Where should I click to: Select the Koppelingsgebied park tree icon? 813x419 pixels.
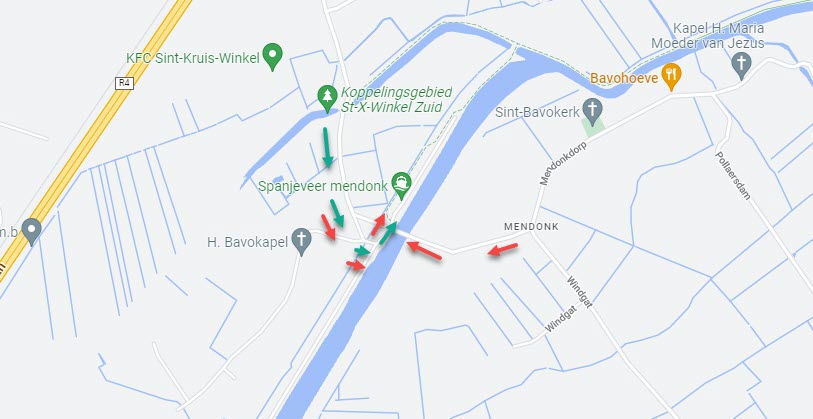tap(327, 99)
